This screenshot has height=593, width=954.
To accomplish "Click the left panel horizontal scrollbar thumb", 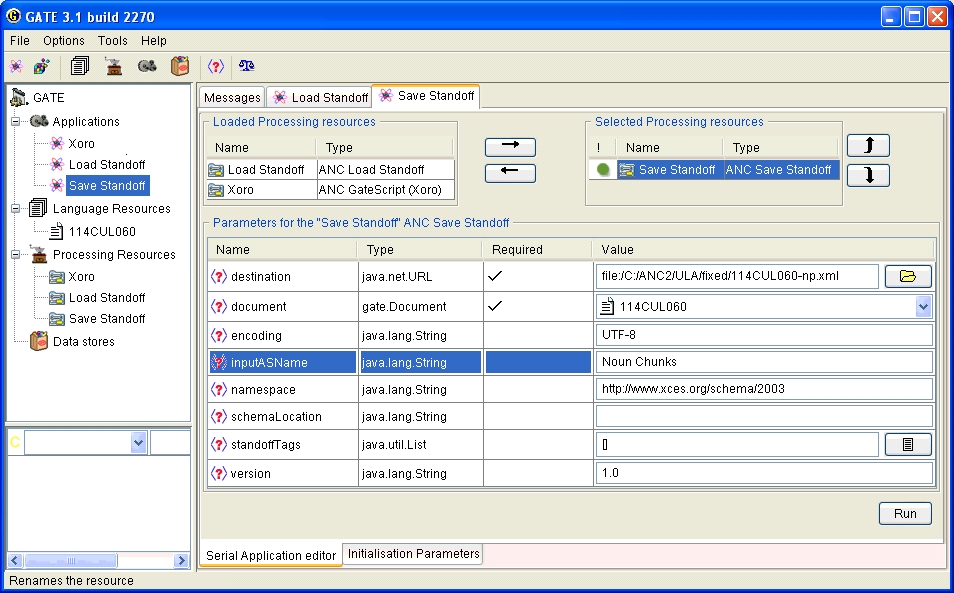I will [71, 560].
